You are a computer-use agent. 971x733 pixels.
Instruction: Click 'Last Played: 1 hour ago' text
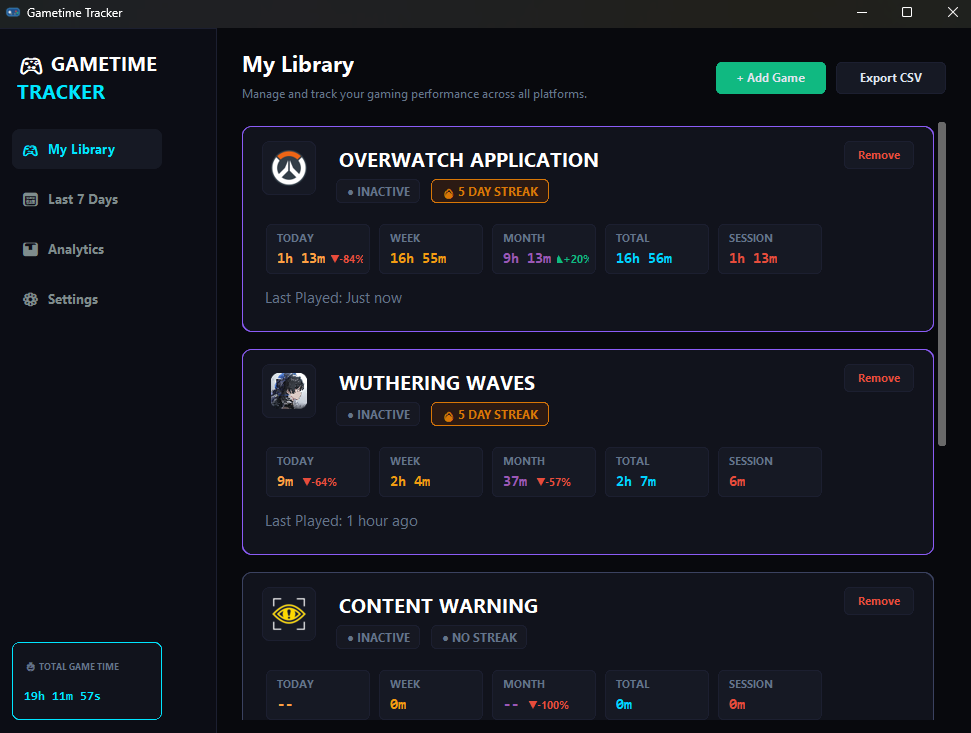click(341, 521)
